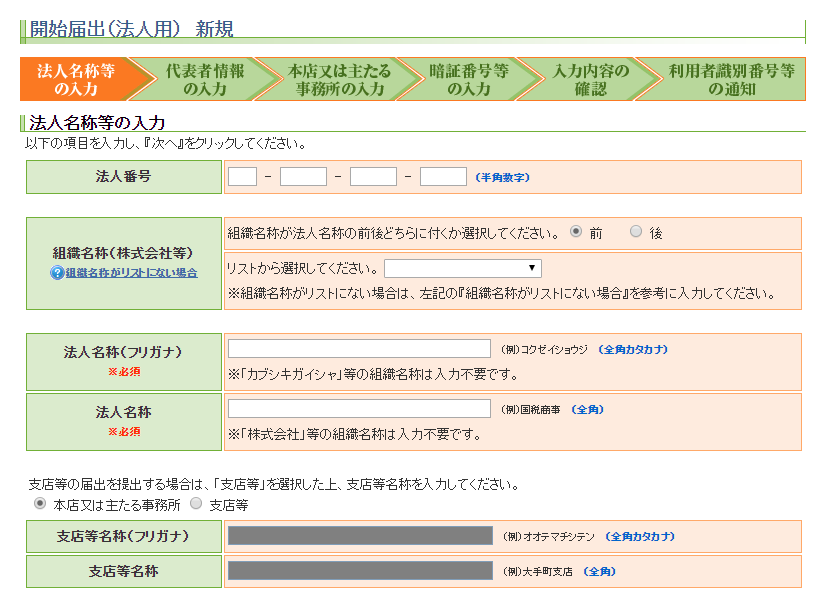Screen dimensions: 826x608
Task: Go to 代表者情報の入力 step
Action: (x=204, y=79)
